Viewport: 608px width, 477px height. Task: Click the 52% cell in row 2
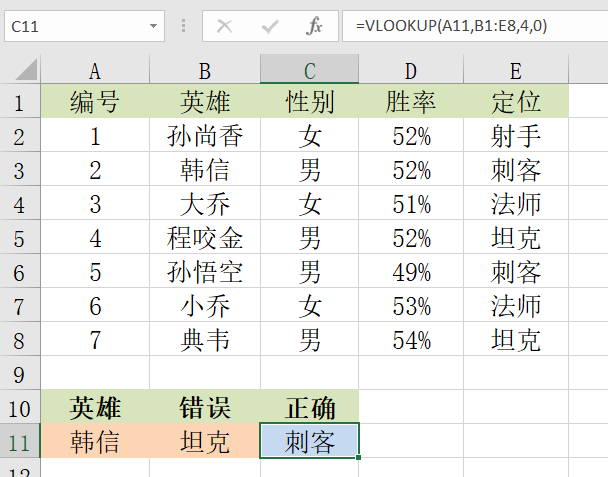[x=411, y=135]
